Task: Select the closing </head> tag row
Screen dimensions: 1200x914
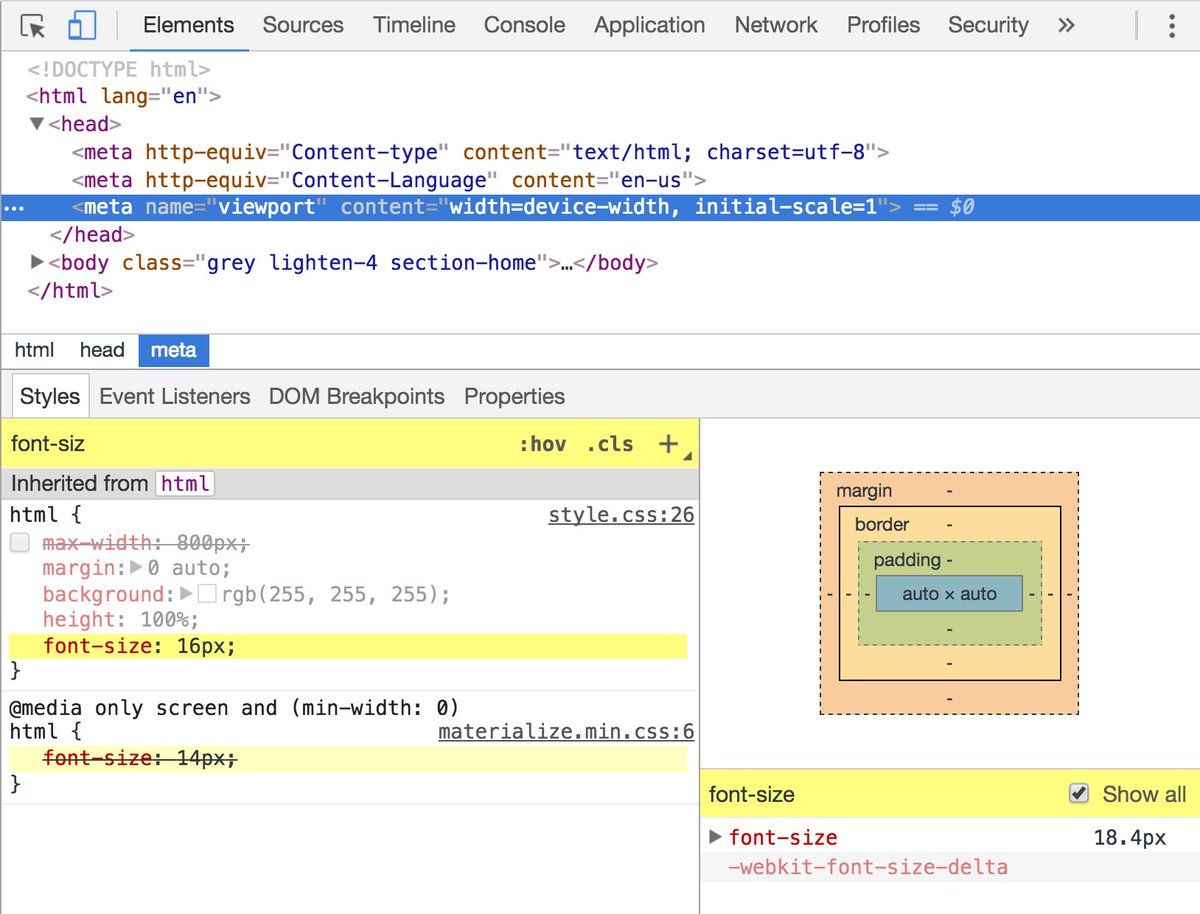Action: coord(92,235)
